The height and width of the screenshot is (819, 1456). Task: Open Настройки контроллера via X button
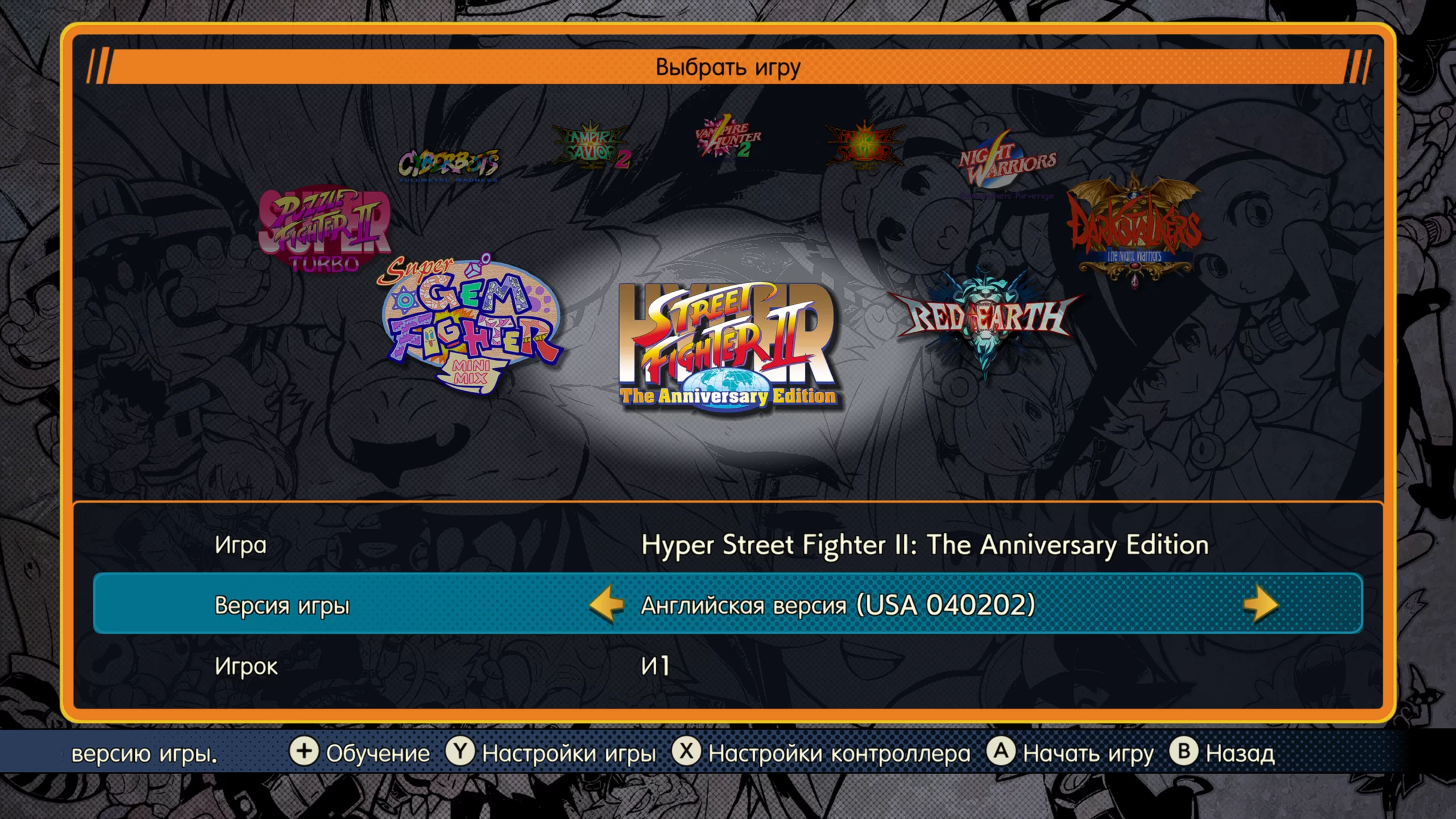click(x=821, y=753)
